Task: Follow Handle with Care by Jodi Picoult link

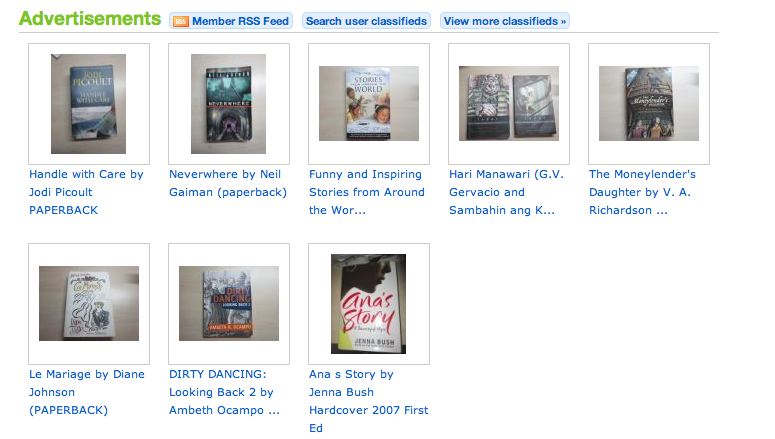Action: pyautogui.click(x=86, y=192)
